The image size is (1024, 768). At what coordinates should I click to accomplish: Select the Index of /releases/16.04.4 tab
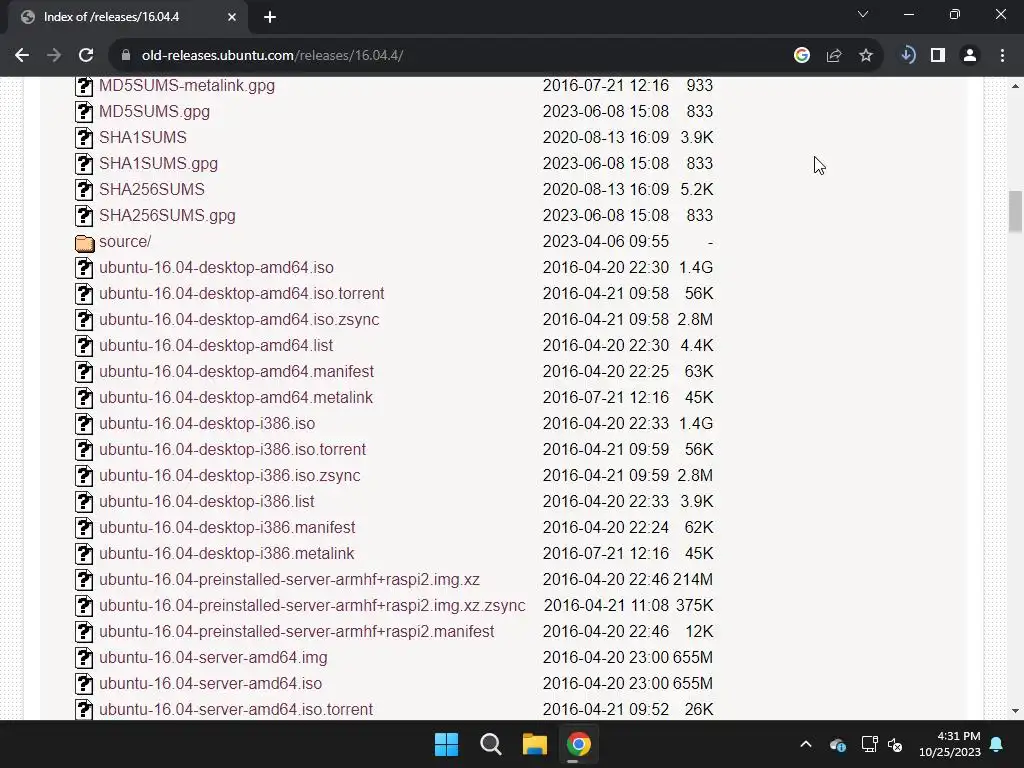tap(128, 17)
